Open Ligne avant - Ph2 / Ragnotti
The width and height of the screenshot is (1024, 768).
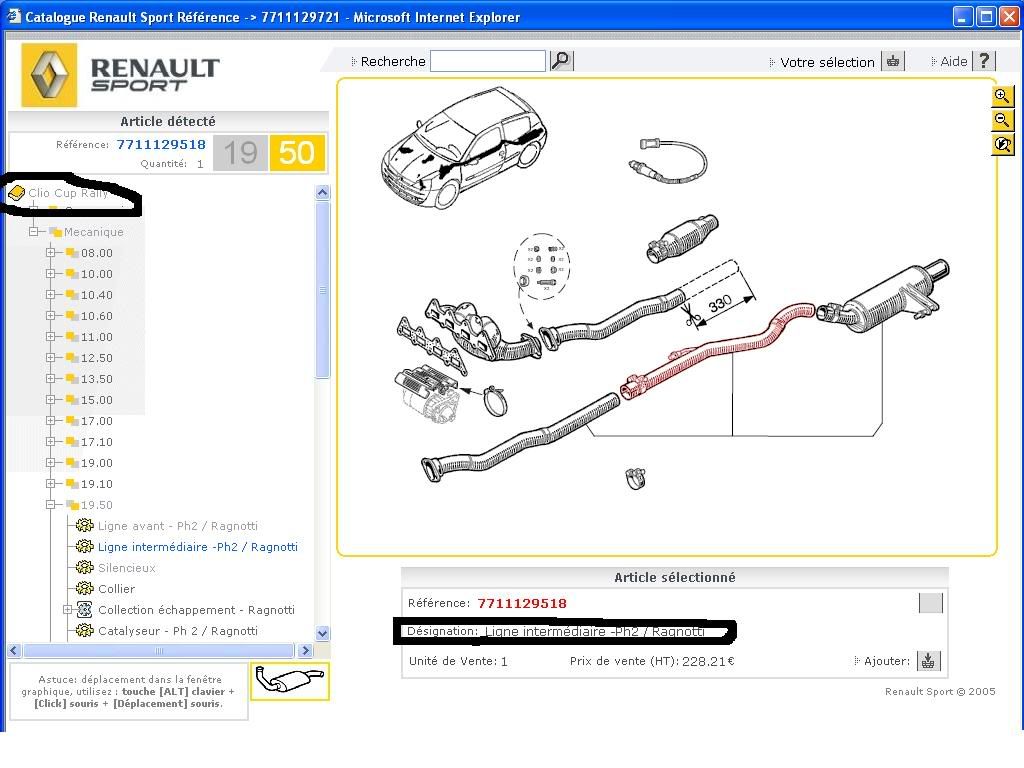(x=178, y=526)
